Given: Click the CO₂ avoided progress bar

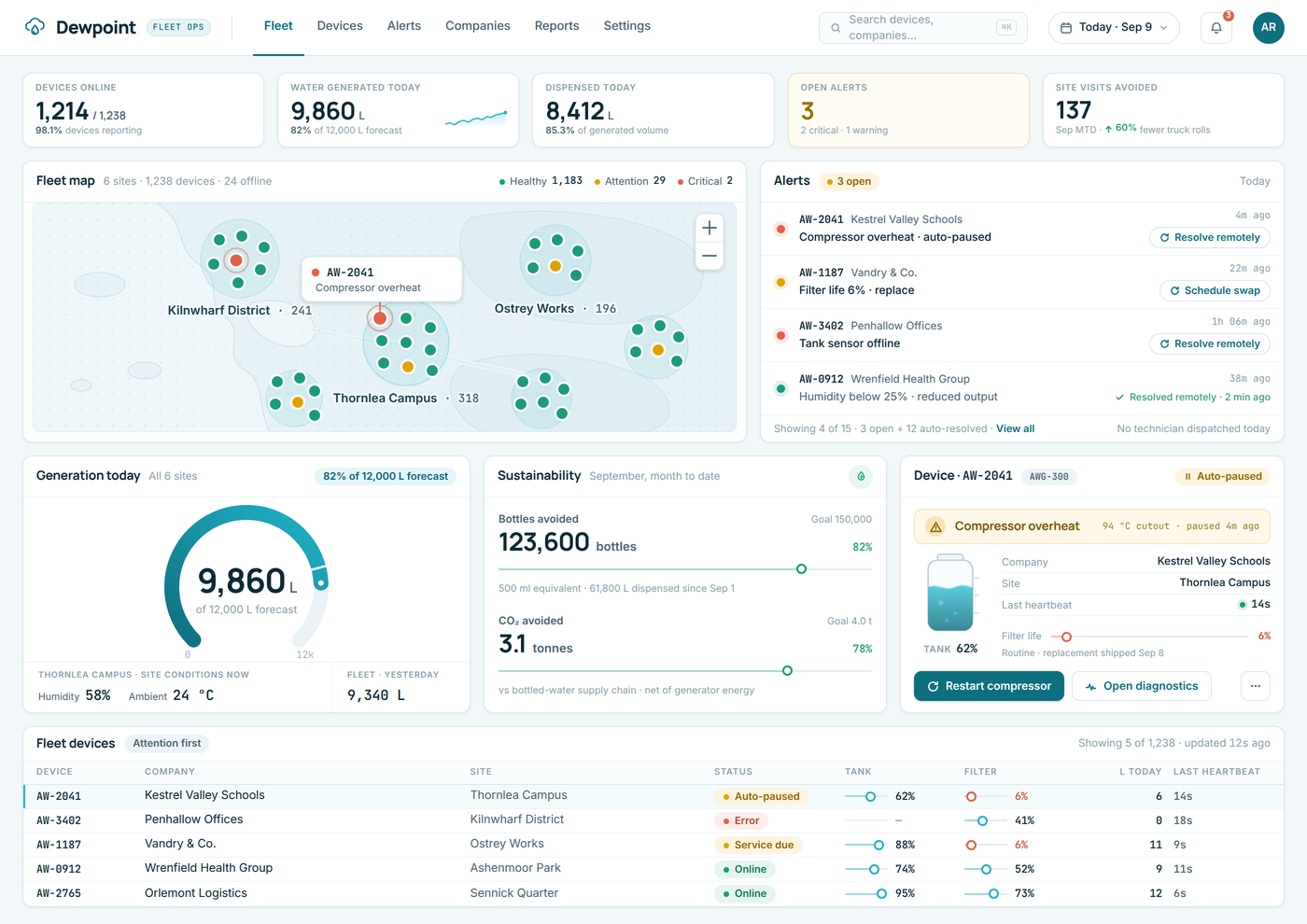Looking at the screenshot, I should (x=685, y=671).
